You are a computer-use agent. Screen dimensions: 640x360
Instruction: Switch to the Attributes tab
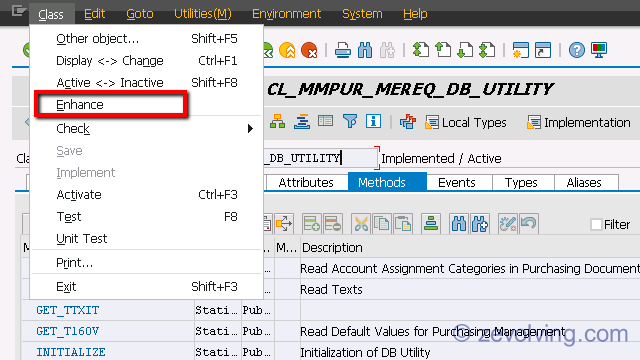[x=306, y=182]
